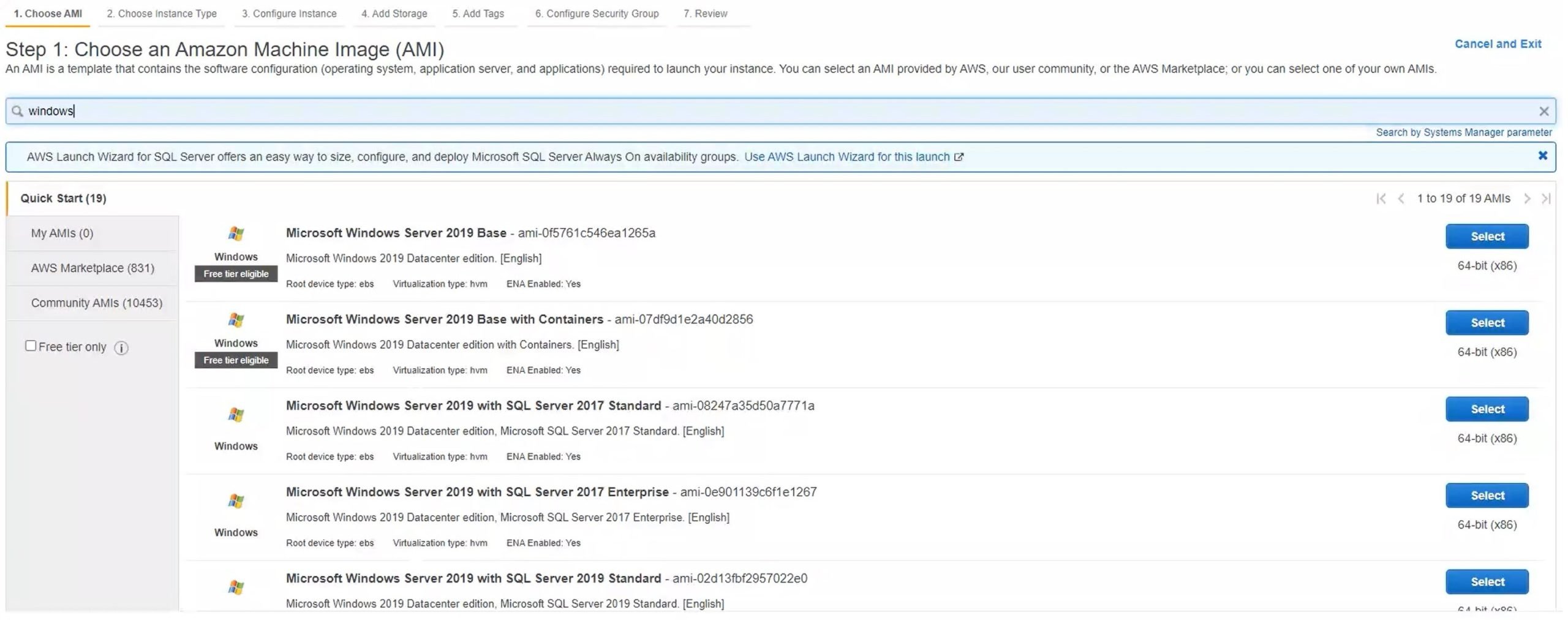Switch to the Configure Security Group tab
Image resolution: width=1568 pixels, height=620 pixels.
(597, 13)
